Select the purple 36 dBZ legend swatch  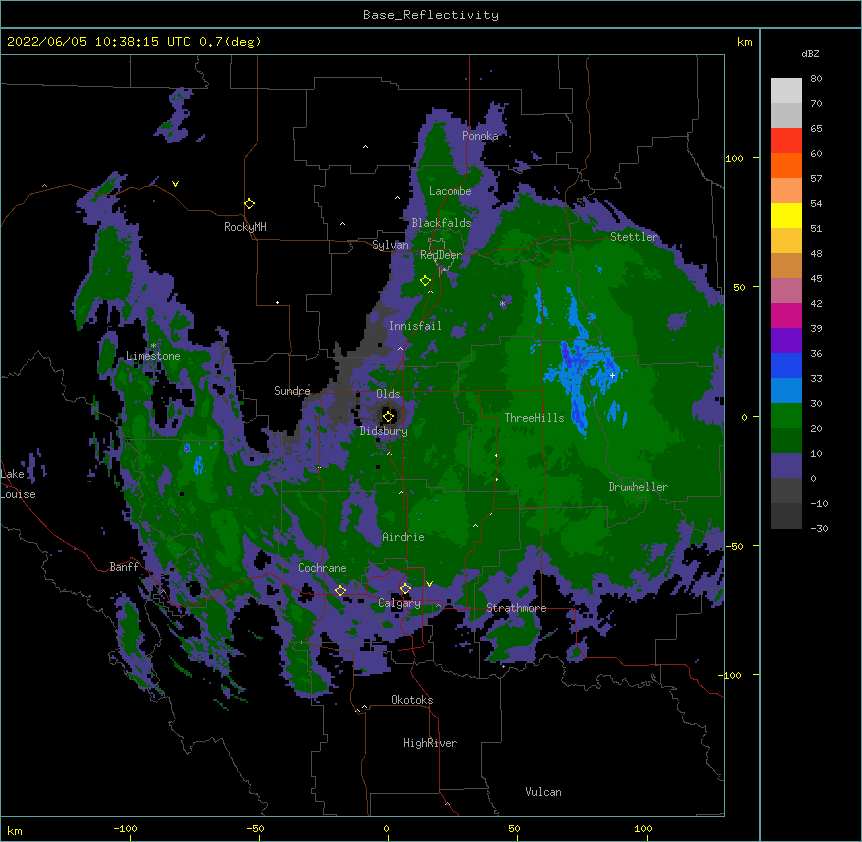point(786,341)
